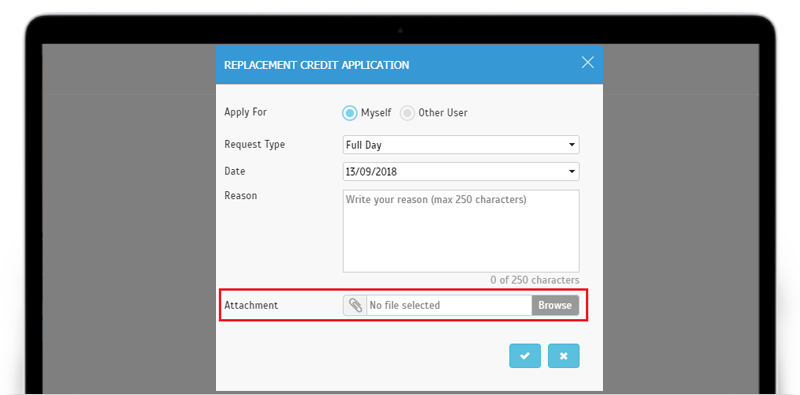Screen dimensions: 800x395
Task: Select the Myself radio button
Action: (349, 113)
